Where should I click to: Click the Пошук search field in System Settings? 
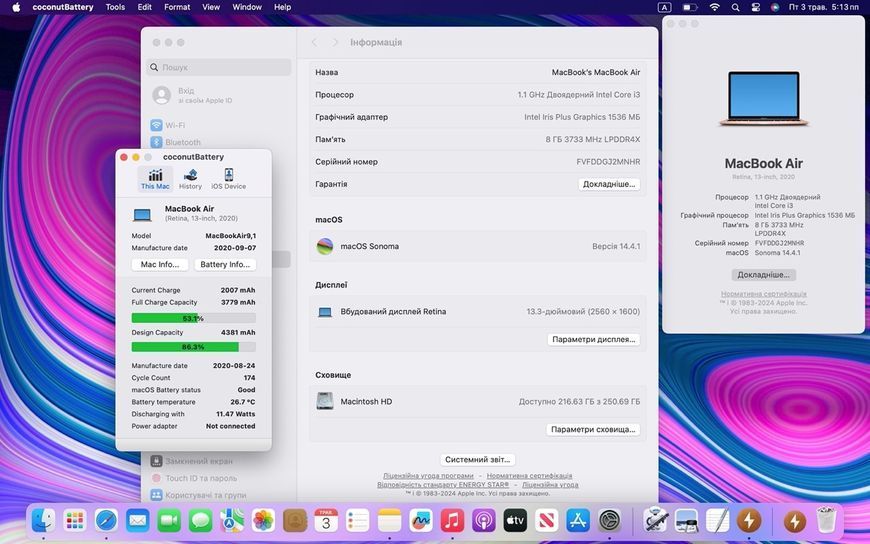(219, 67)
